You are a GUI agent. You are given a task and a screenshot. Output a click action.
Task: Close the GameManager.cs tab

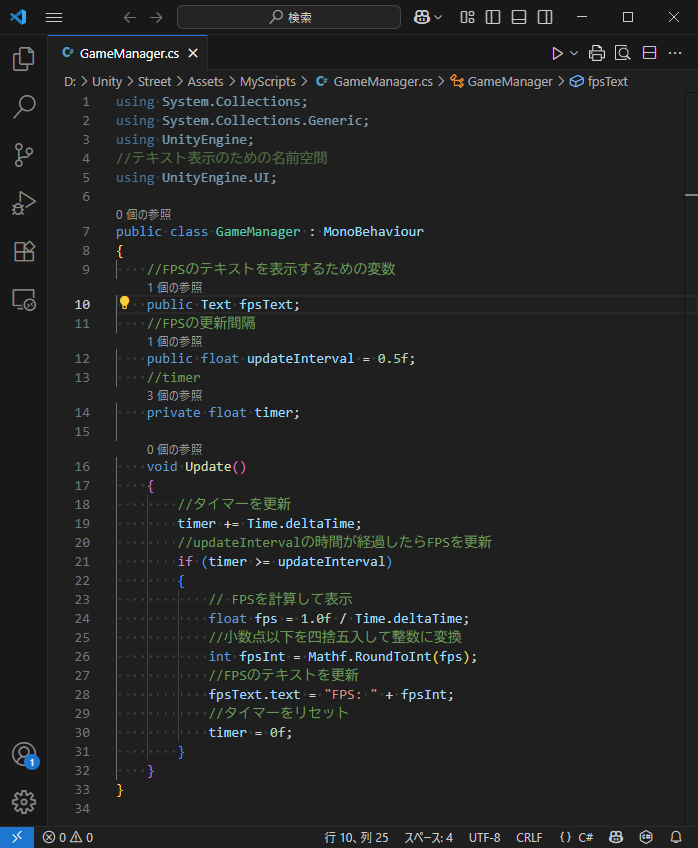193,54
